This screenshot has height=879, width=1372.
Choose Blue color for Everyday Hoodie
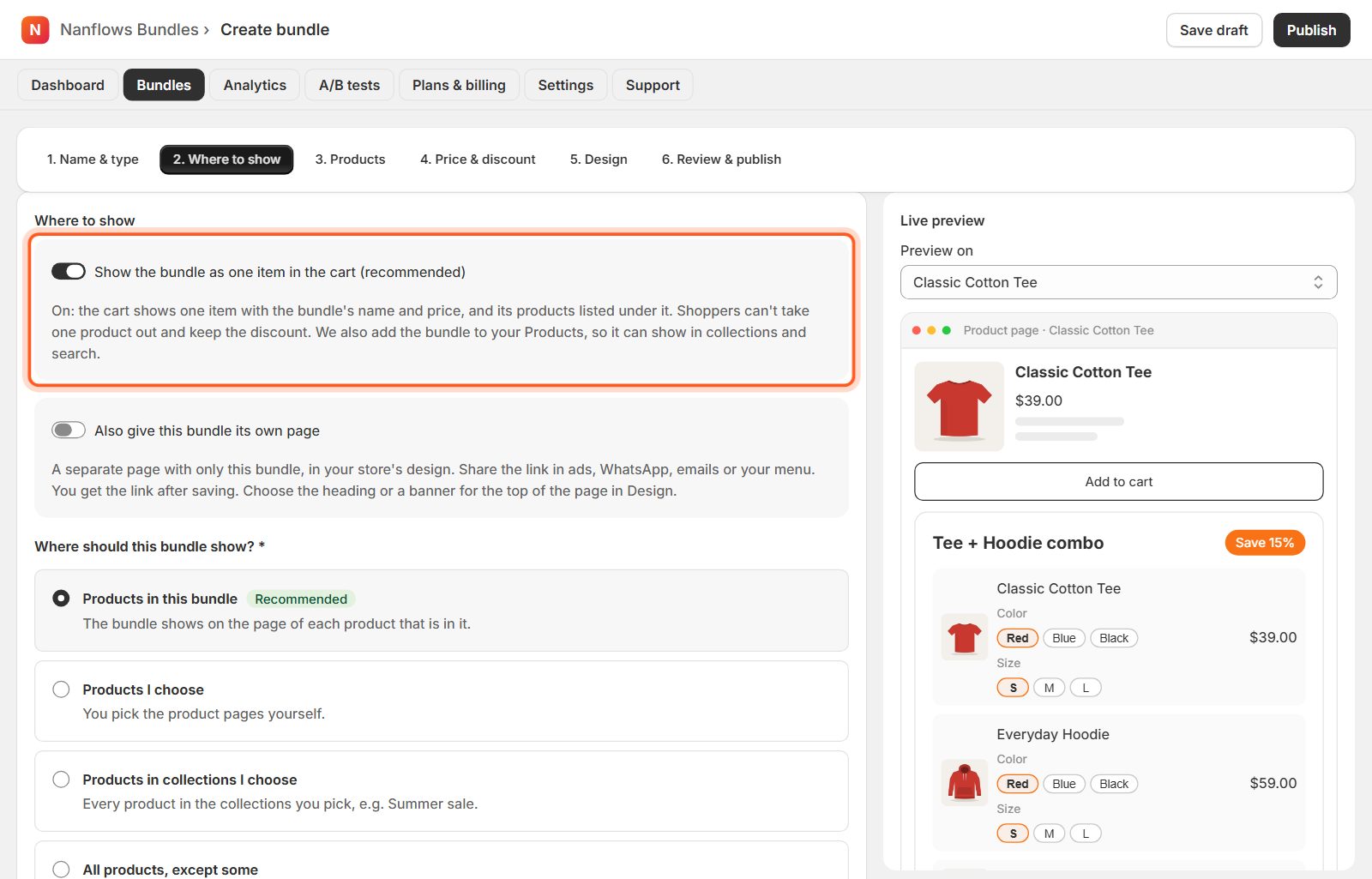click(1064, 784)
